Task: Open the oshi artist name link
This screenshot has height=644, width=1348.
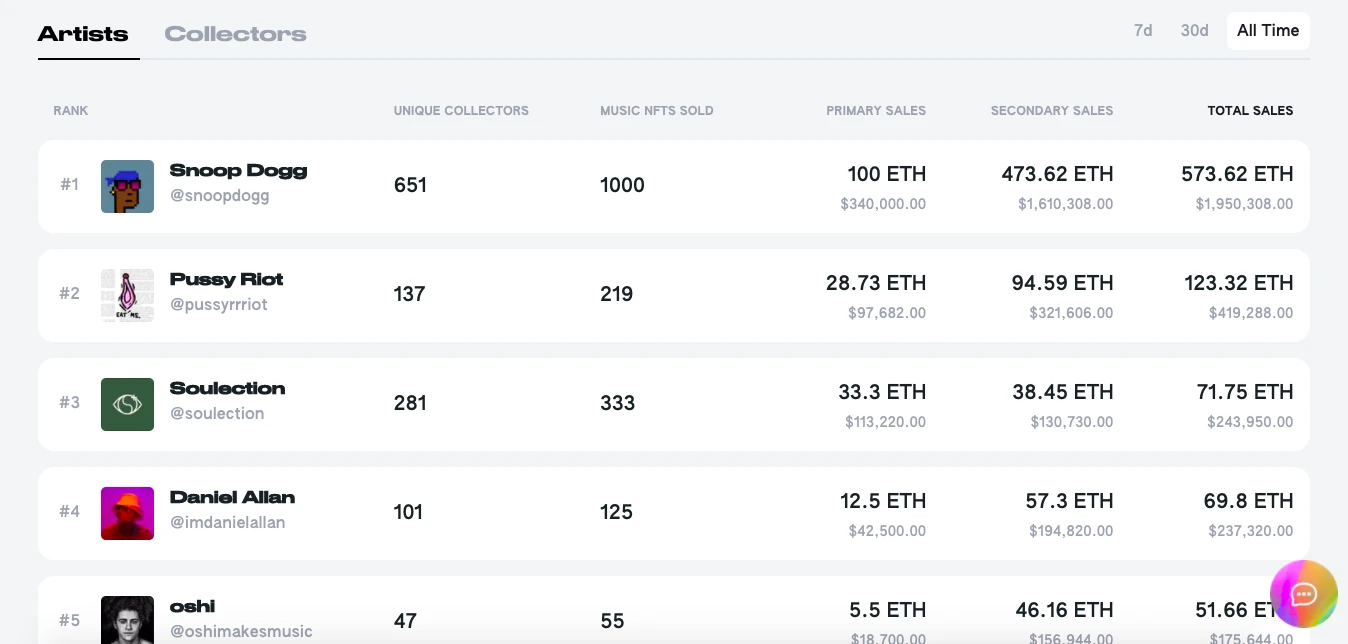Action: point(193,607)
